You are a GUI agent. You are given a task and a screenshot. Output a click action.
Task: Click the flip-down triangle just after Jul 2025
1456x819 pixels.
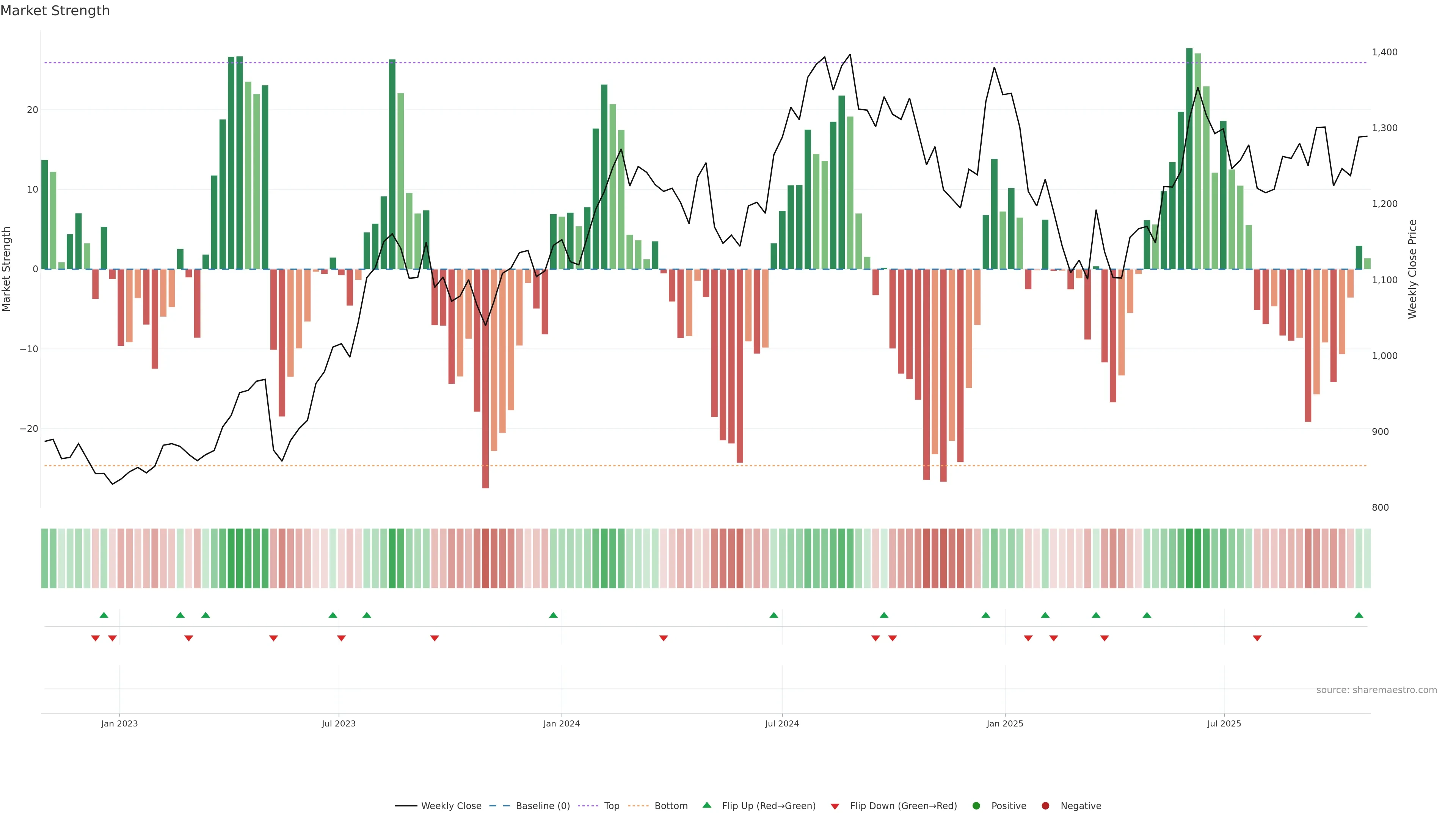pos(1257,638)
